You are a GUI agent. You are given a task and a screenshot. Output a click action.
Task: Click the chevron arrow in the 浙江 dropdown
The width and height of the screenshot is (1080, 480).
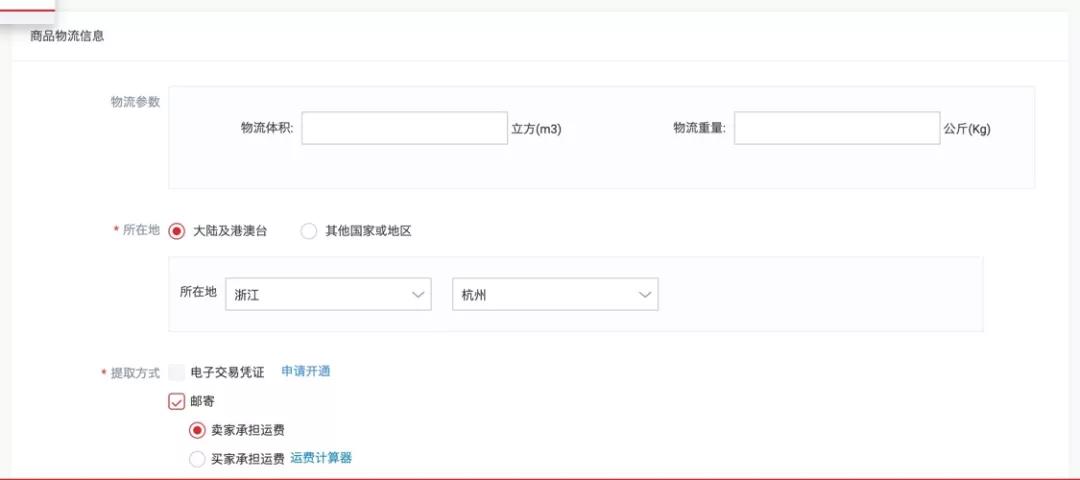pos(418,295)
